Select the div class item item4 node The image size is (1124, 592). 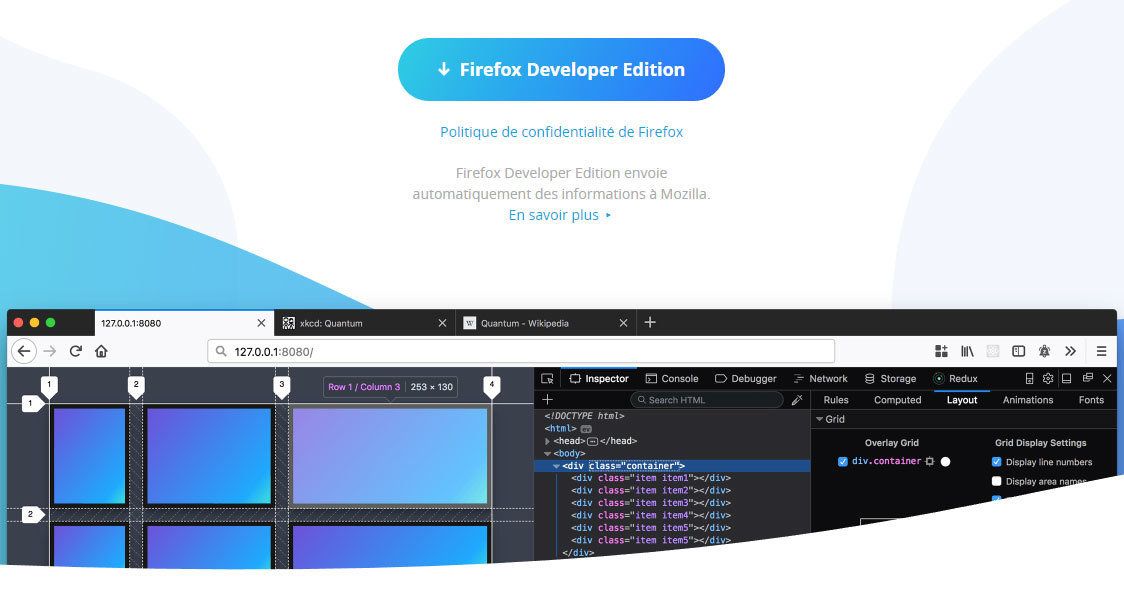651,515
